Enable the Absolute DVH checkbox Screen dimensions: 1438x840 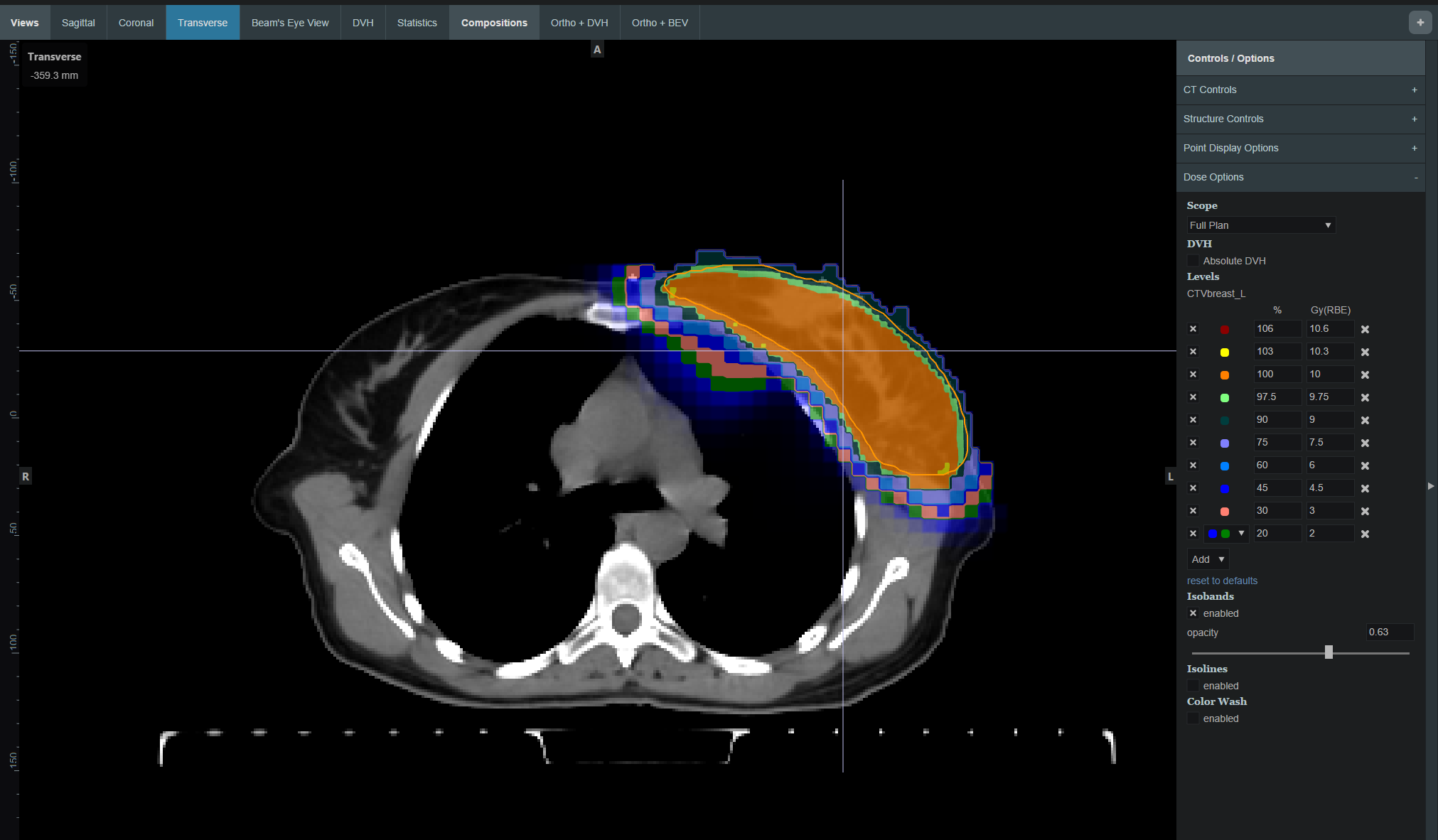click(x=1193, y=261)
